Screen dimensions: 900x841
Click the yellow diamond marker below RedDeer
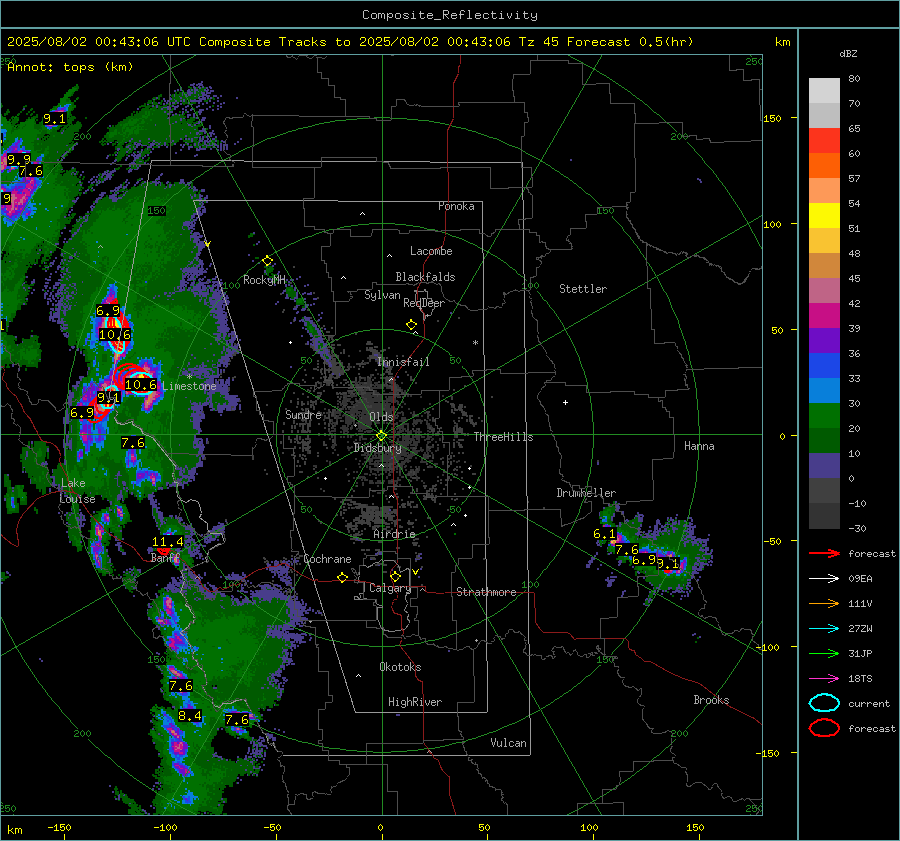coord(411,325)
